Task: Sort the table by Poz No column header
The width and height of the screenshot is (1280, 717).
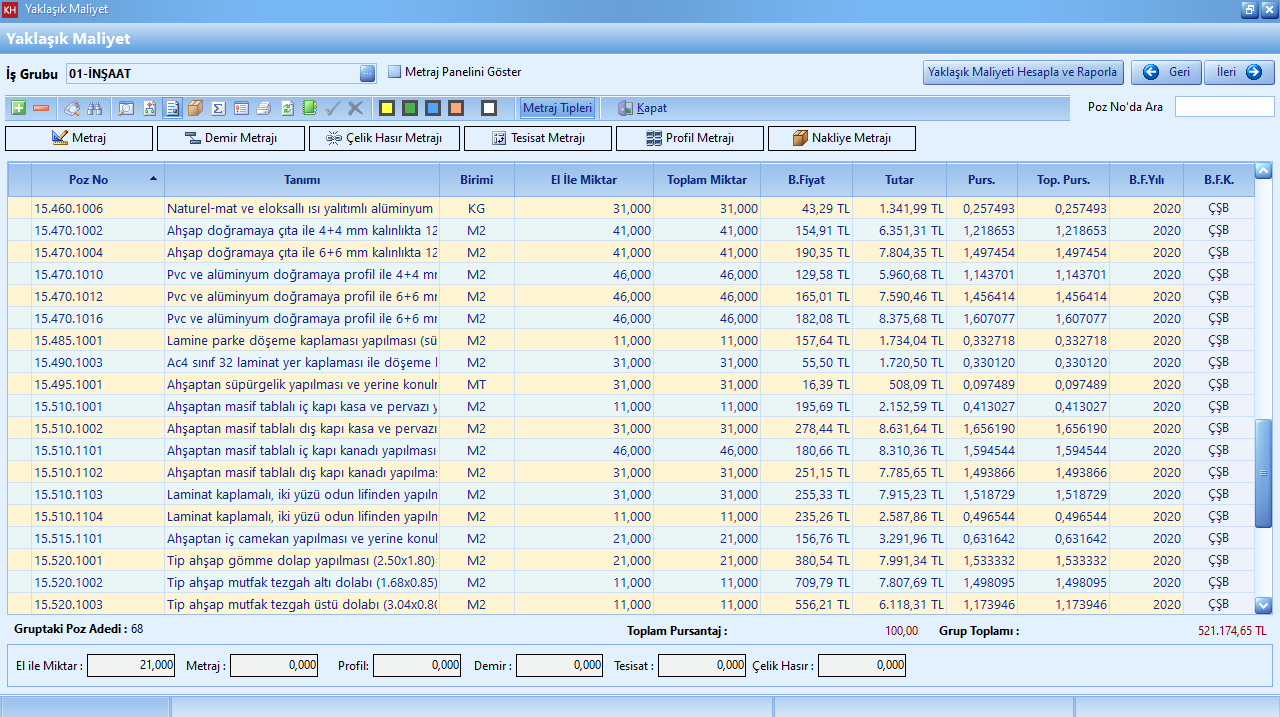Action: click(88, 180)
